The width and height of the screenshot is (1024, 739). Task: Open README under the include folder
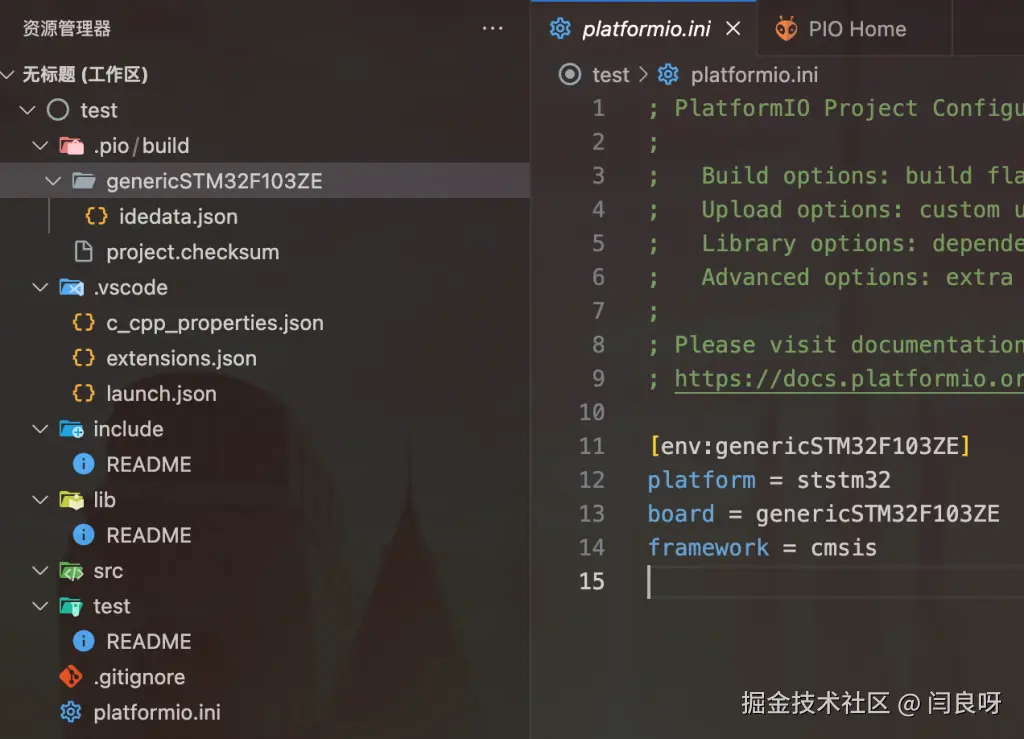point(149,464)
